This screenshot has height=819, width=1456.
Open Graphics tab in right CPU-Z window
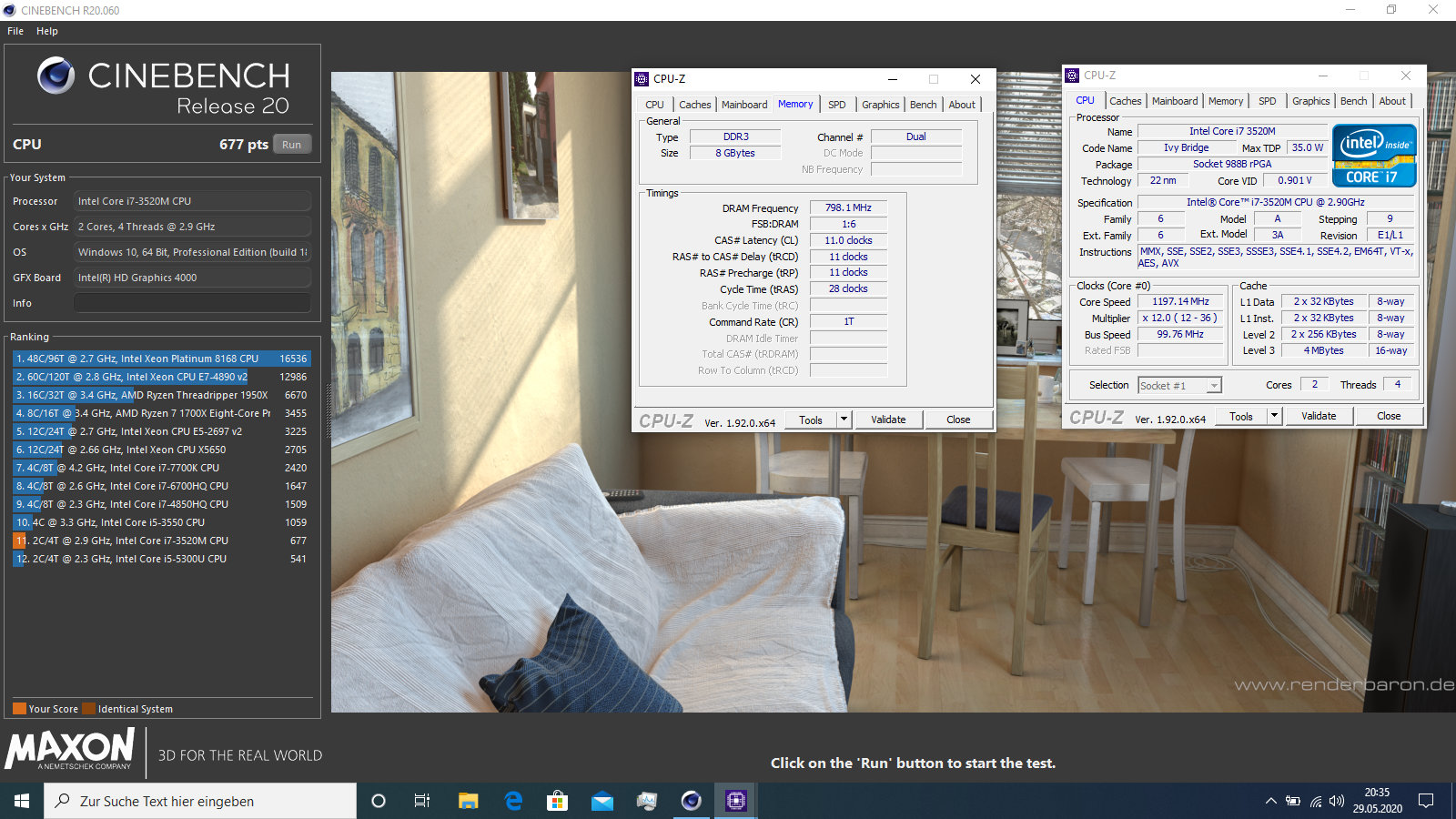[x=1311, y=101]
